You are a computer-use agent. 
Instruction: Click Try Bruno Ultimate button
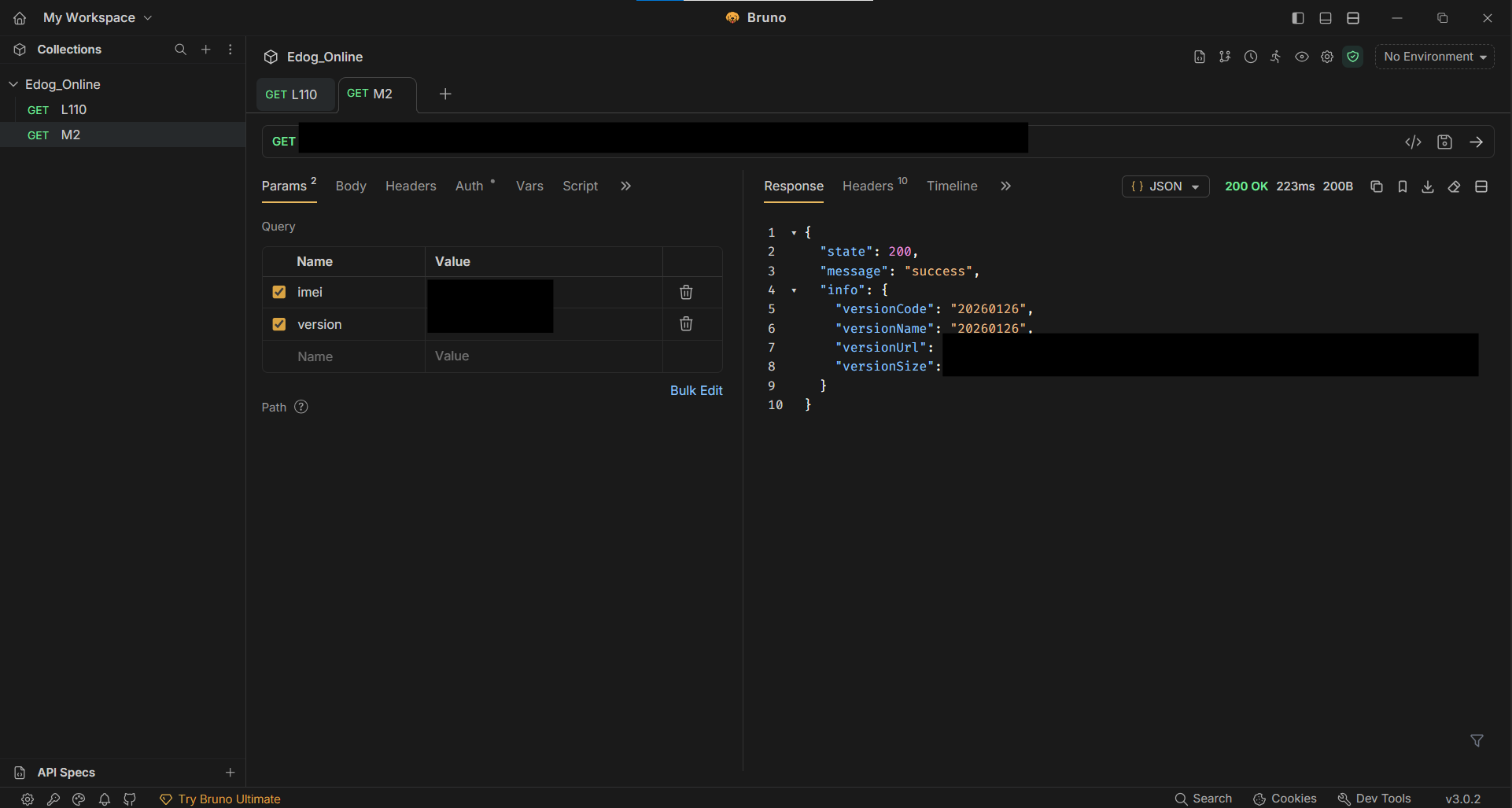(221, 799)
